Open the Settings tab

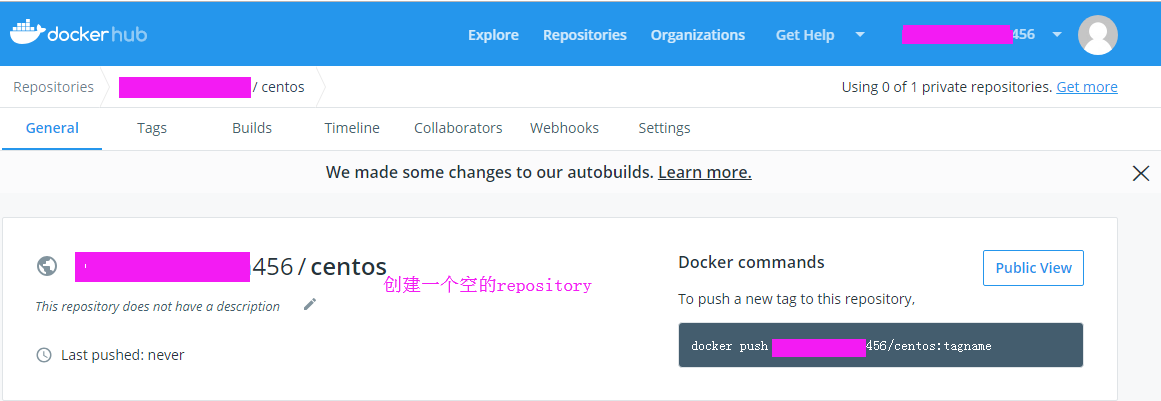(664, 128)
